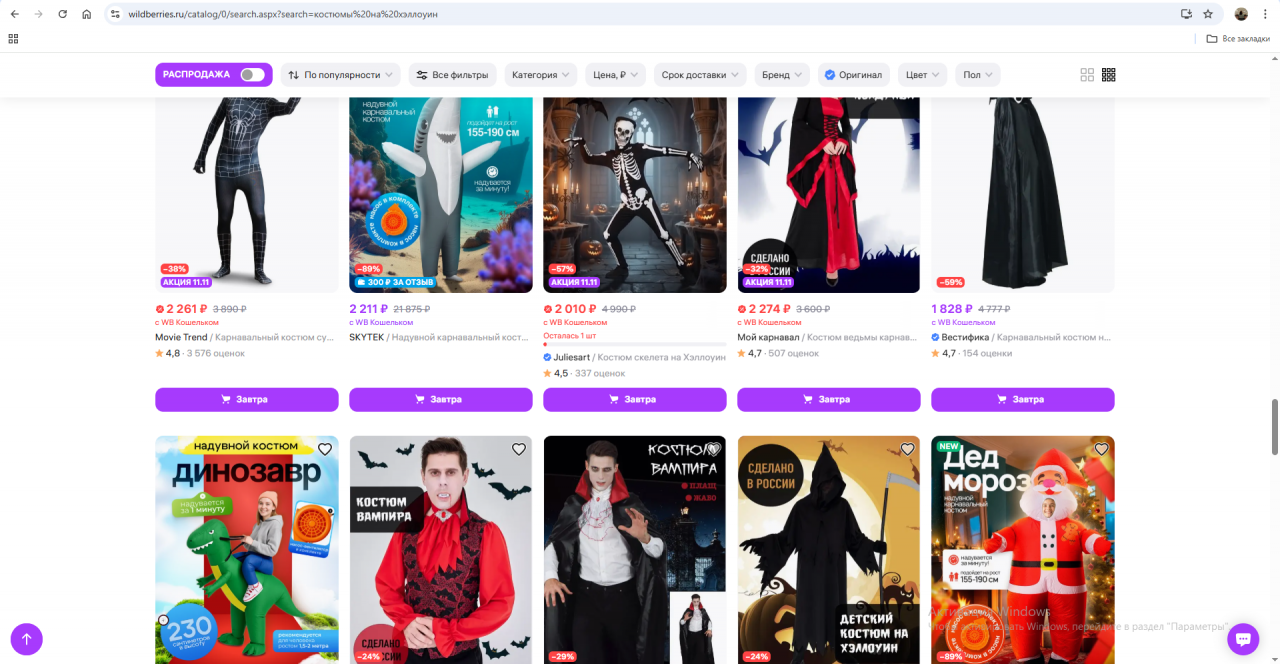Open the chat support bubble icon

(1242, 639)
